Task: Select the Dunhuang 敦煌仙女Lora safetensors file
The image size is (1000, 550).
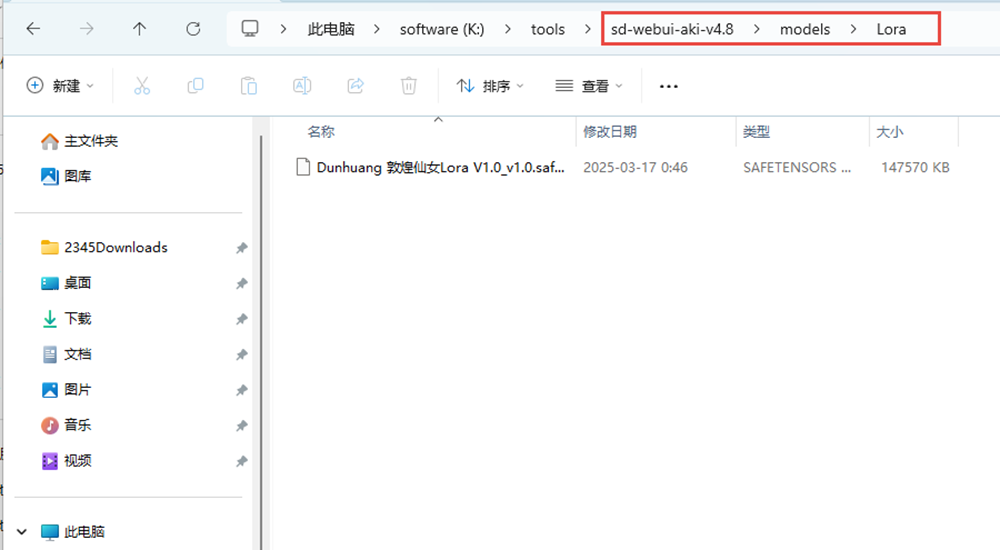Action: pyautogui.click(x=440, y=167)
